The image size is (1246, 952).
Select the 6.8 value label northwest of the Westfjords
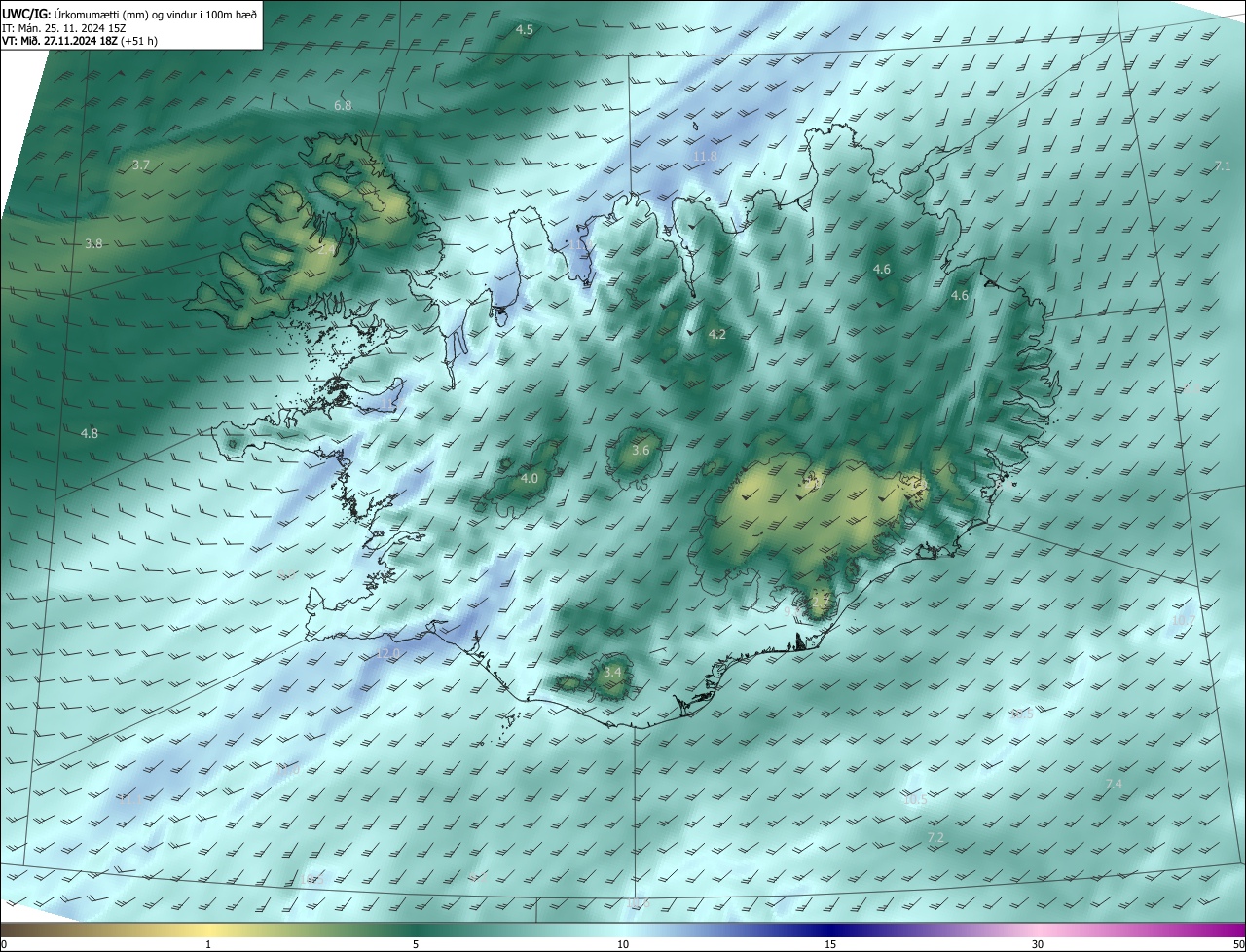[x=343, y=105]
